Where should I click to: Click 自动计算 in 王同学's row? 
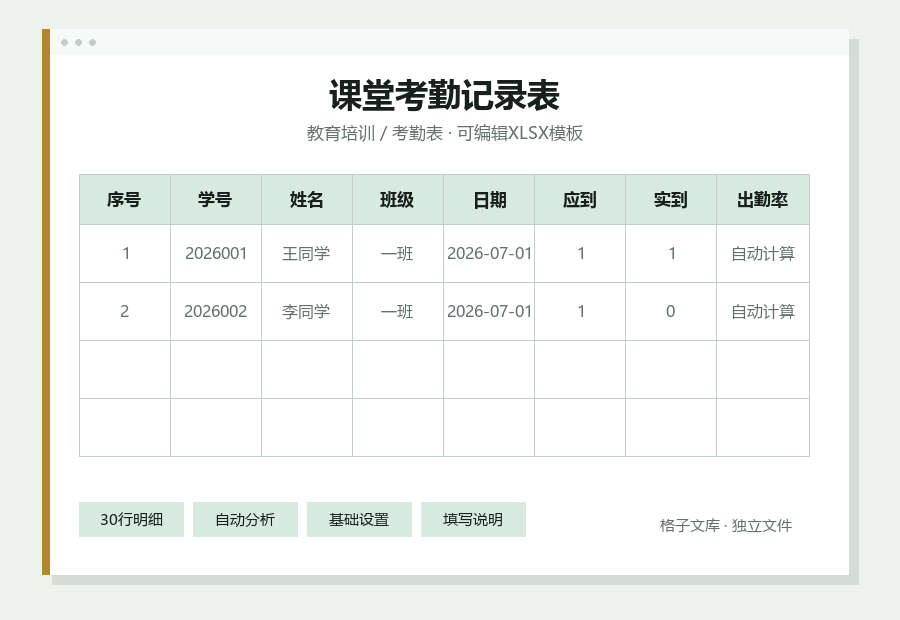763,254
